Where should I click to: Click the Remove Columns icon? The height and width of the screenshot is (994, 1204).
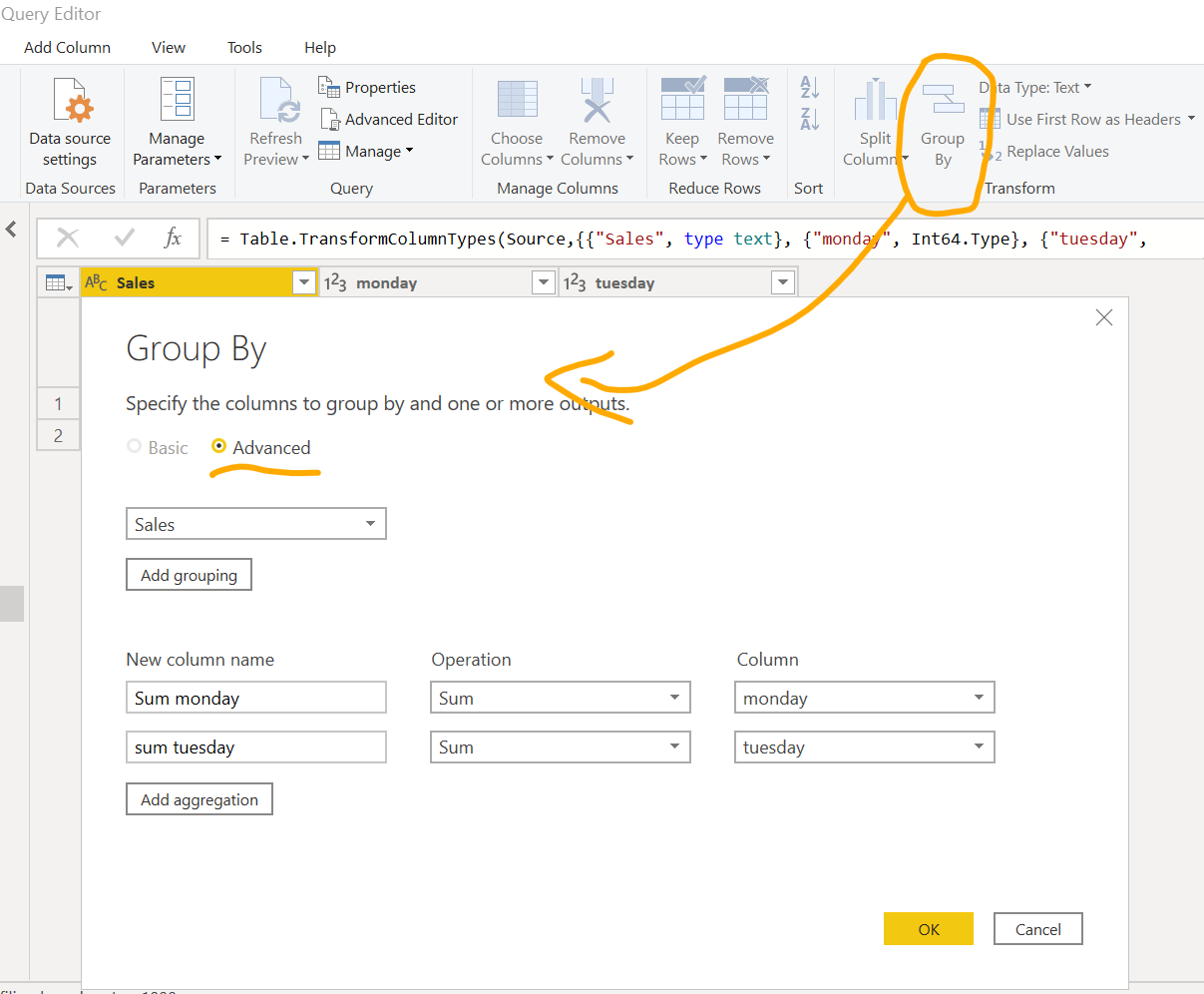click(597, 100)
